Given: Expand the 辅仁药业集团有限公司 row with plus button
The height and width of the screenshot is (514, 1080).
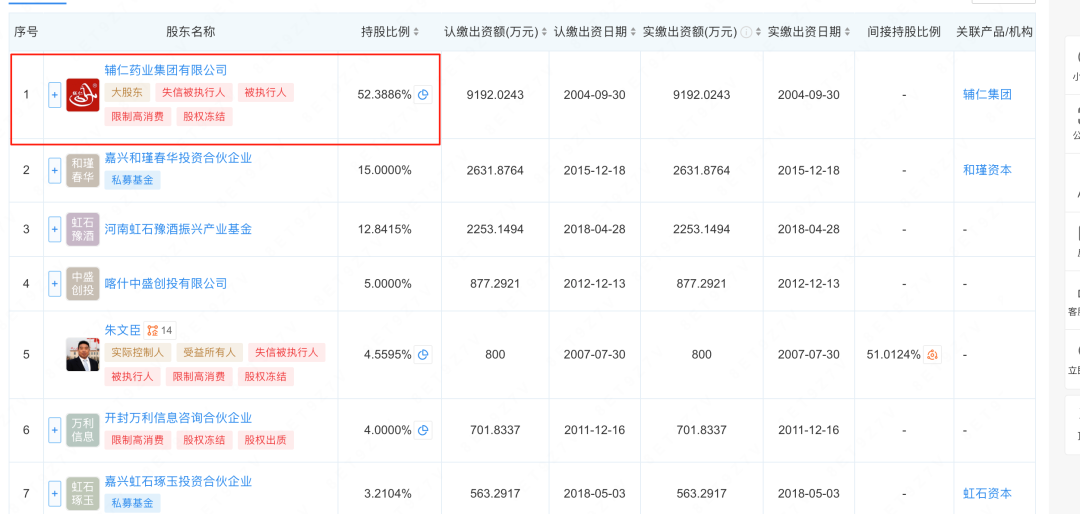Looking at the screenshot, I should 55,95.
